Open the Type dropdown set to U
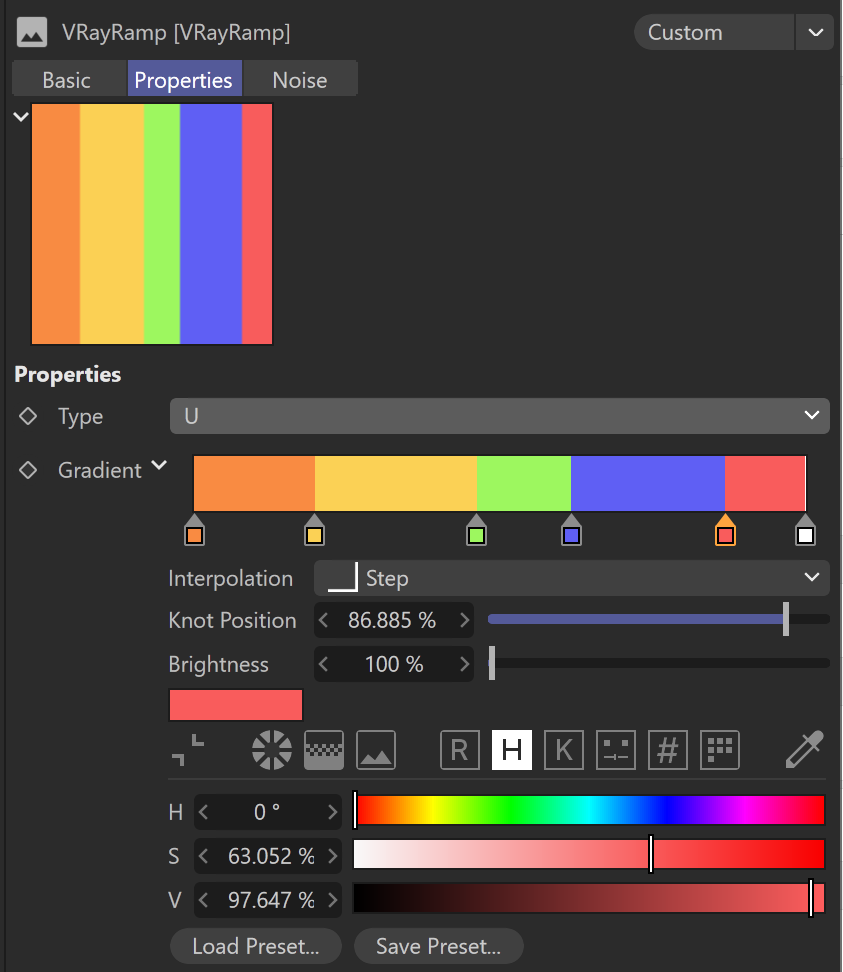Image resolution: width=843 pixels, height=972 pixels. (500, 416)
